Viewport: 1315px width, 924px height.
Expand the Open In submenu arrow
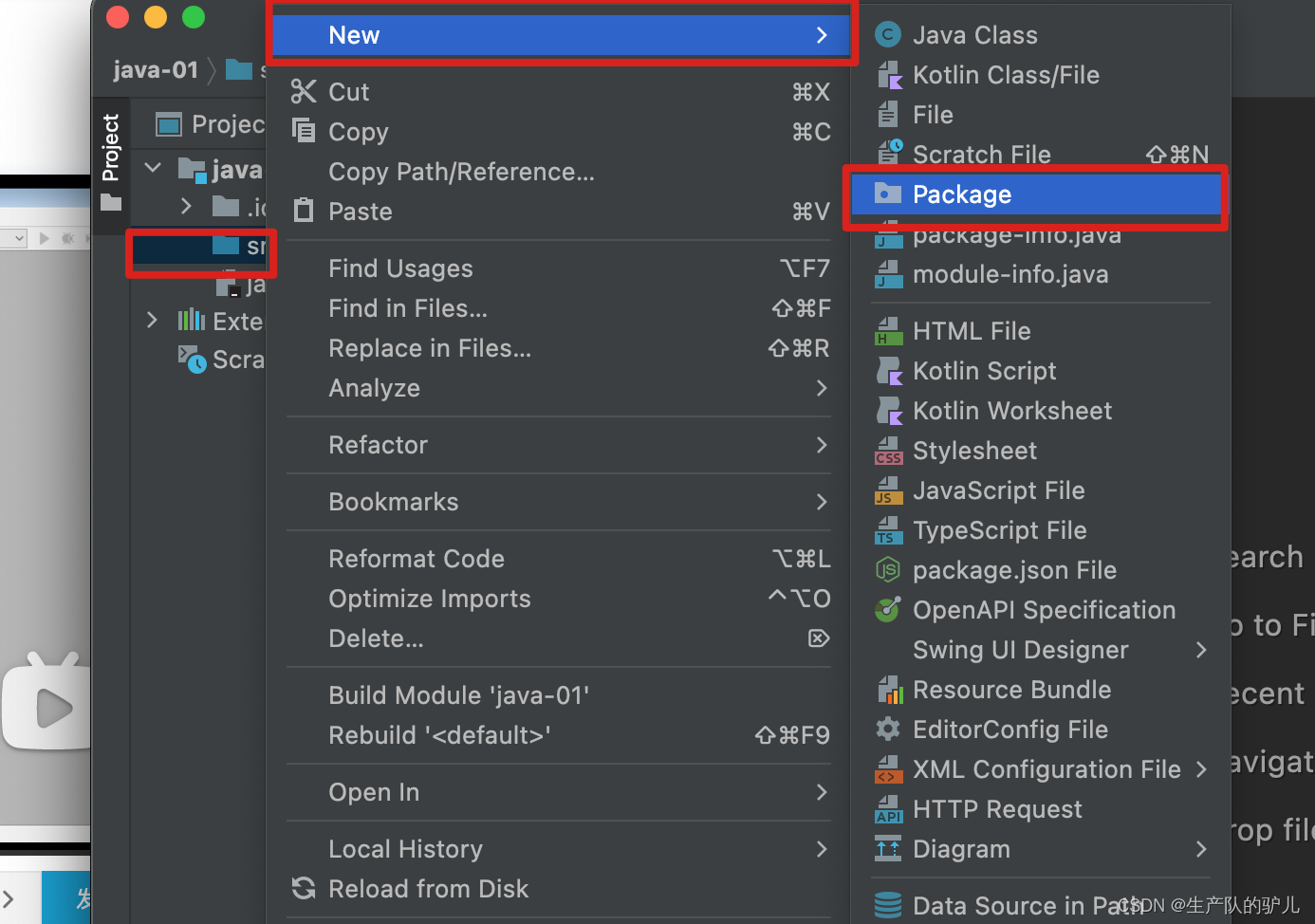pyautogui.click(x=822, y=792)
